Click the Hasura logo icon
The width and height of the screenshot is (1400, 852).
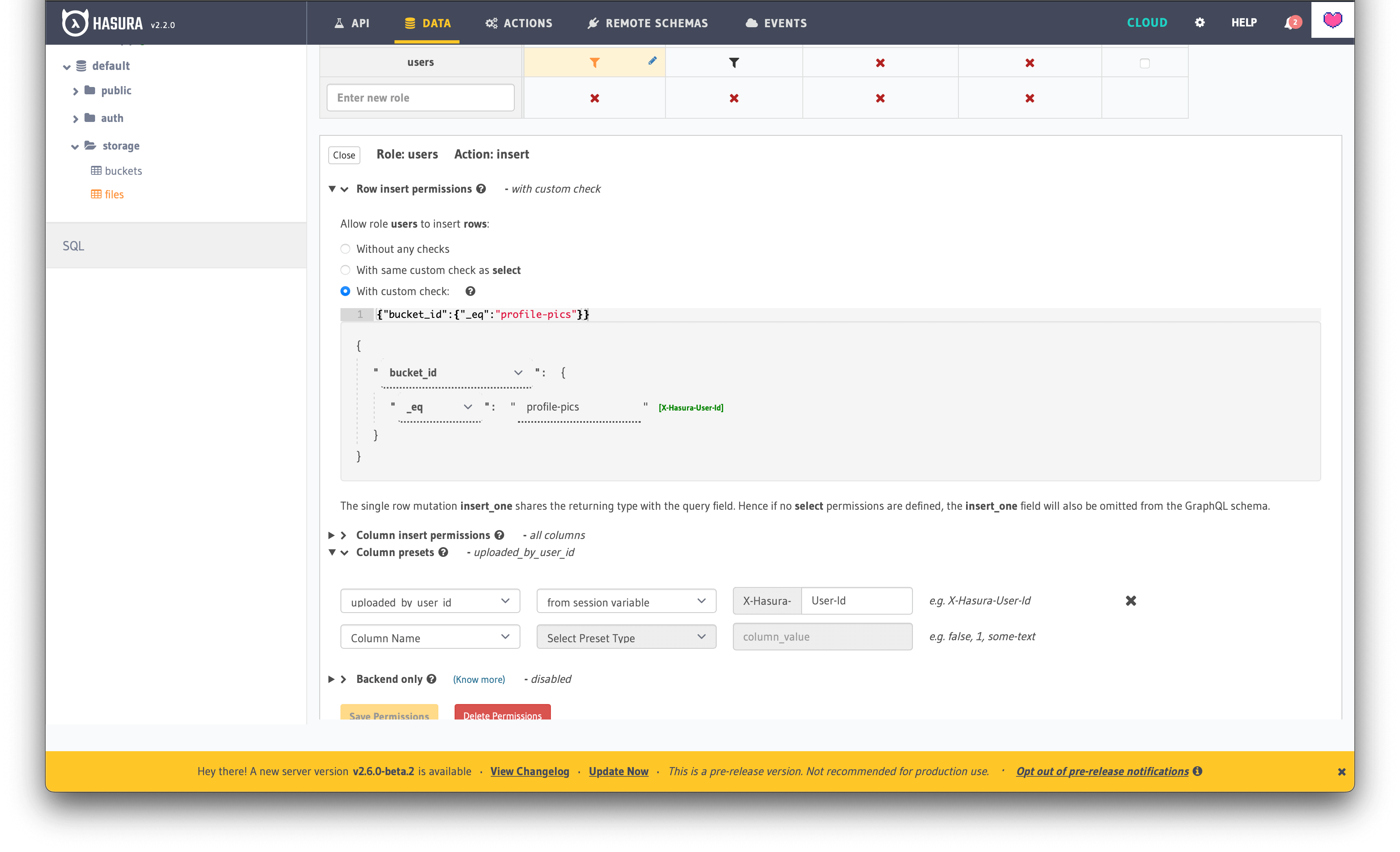tap(74, 23)
